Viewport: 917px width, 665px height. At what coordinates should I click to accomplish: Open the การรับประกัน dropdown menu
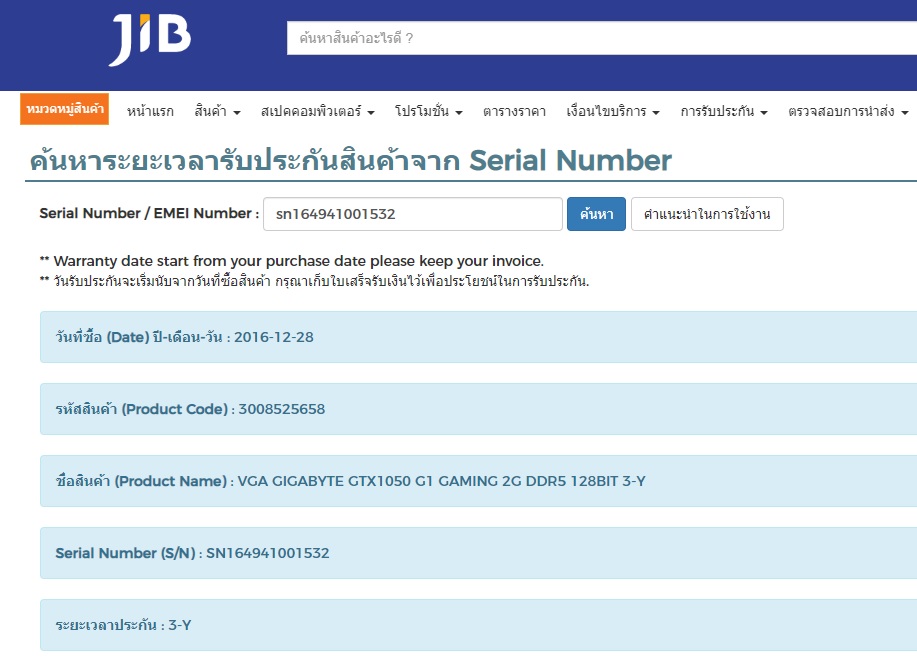coord(723,111)
